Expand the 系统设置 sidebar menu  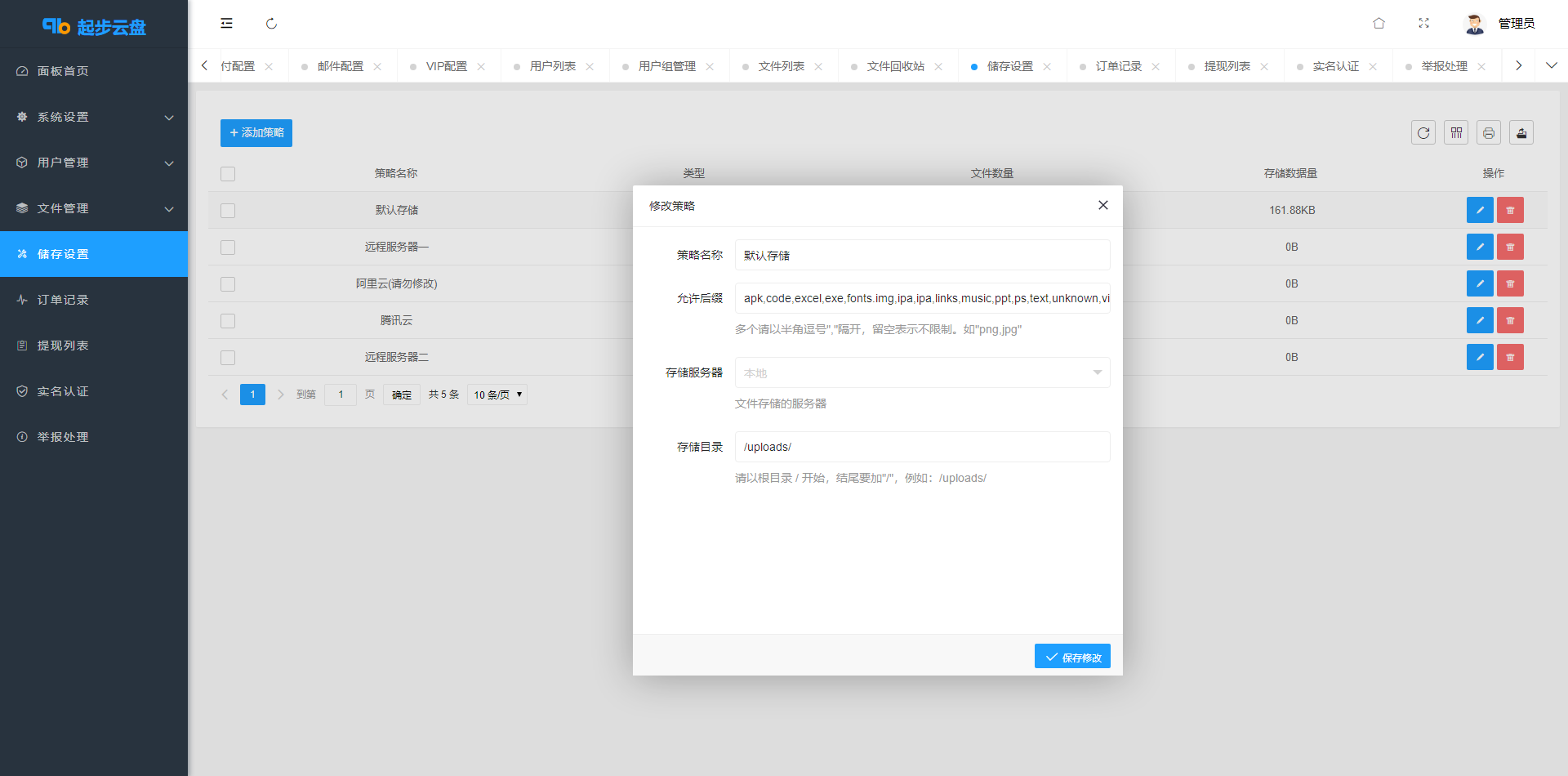pyautogui.click(x=94, y=117)
